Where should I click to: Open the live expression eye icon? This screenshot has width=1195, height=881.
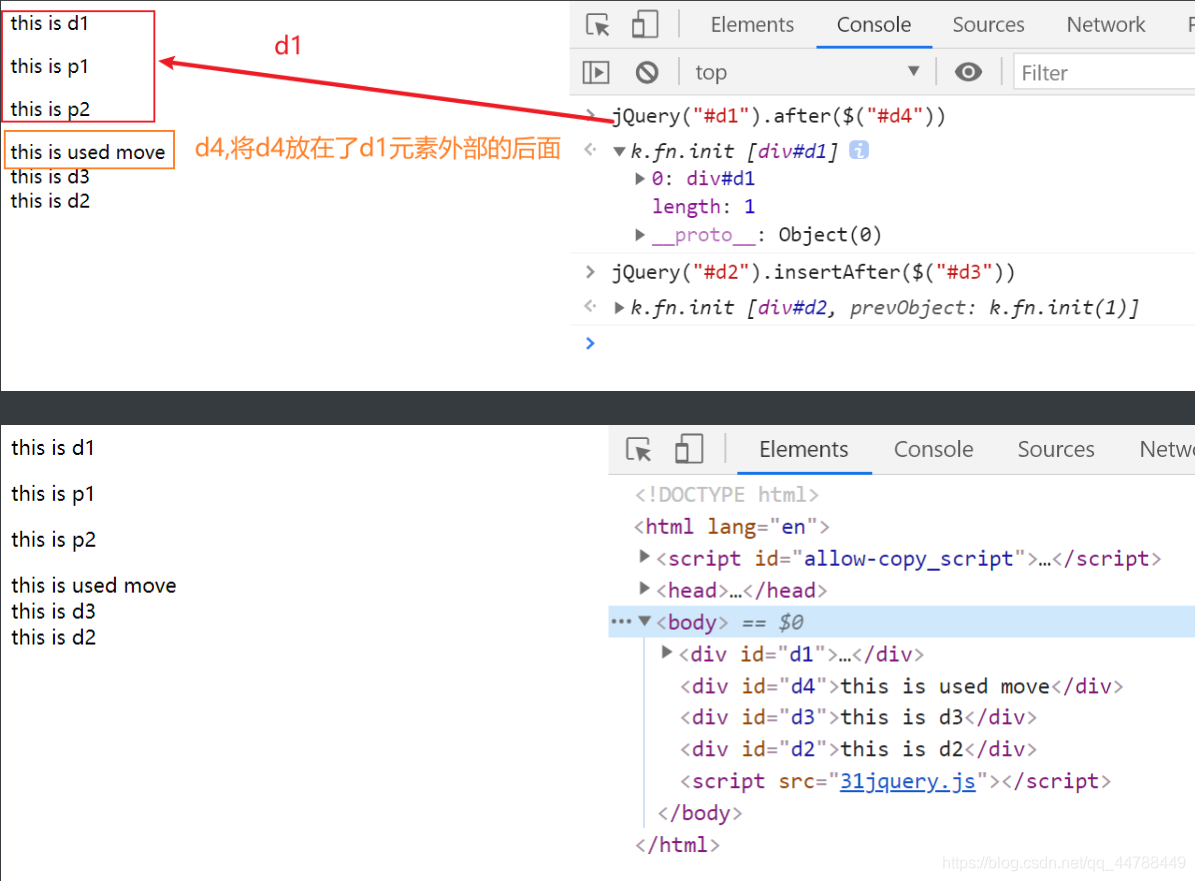[968, 72]
